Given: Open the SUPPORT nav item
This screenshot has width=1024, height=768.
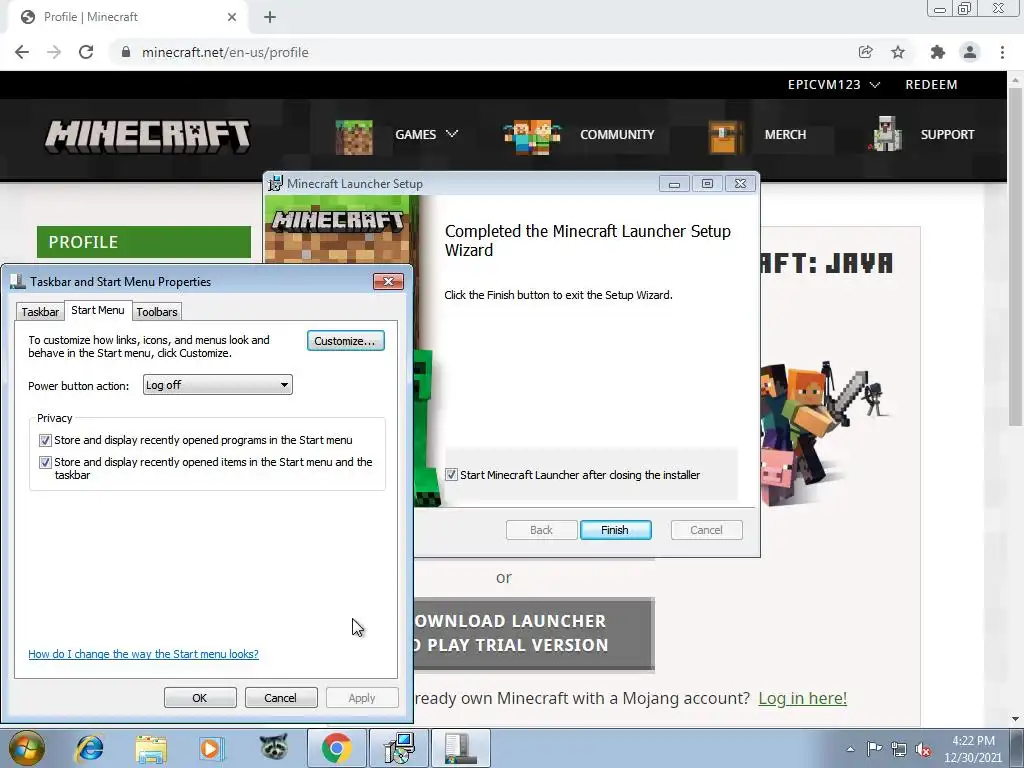Looking at the screenshot, I should coord(948,135).
